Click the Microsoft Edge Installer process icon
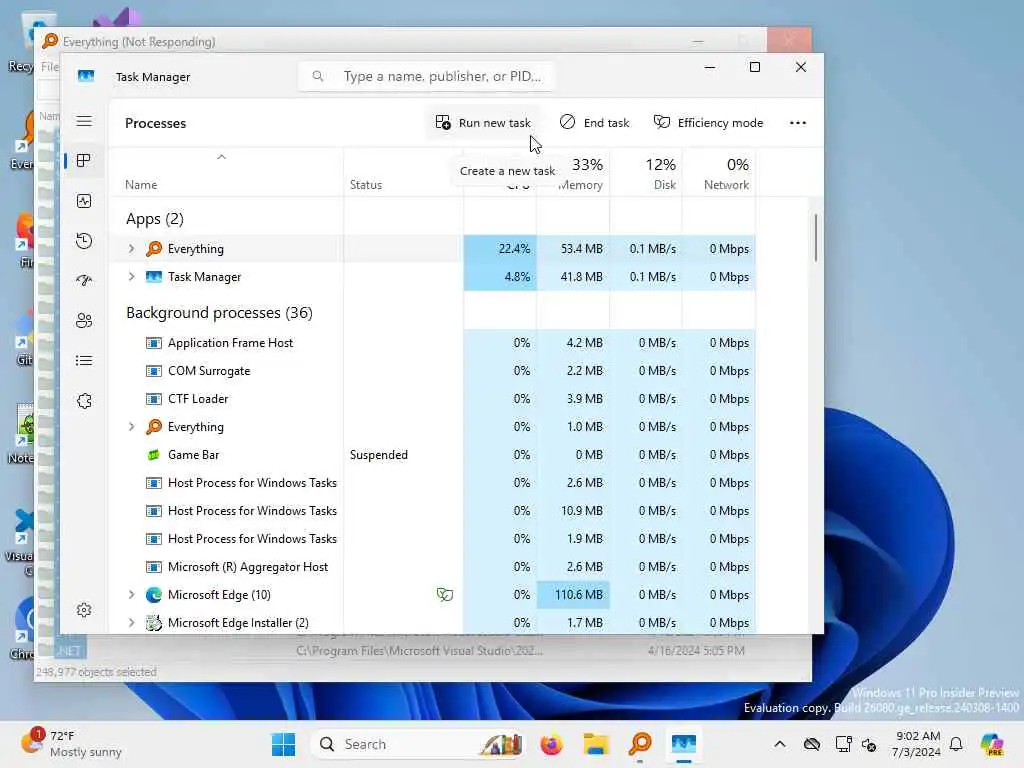 tap(153, 623)
